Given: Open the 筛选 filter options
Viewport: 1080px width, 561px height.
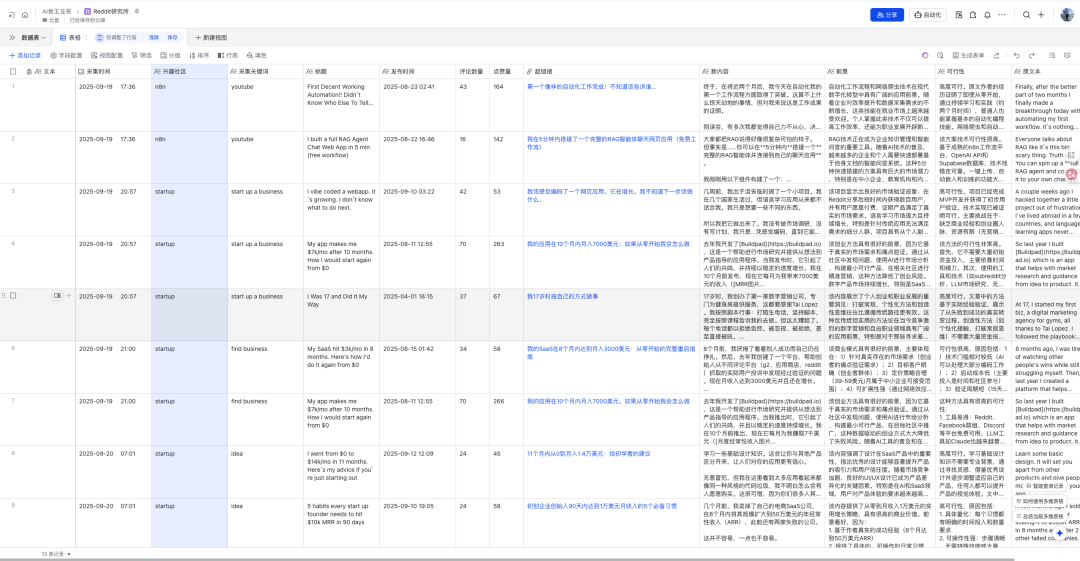Looking at the screenshot, I should pos(141,55).
